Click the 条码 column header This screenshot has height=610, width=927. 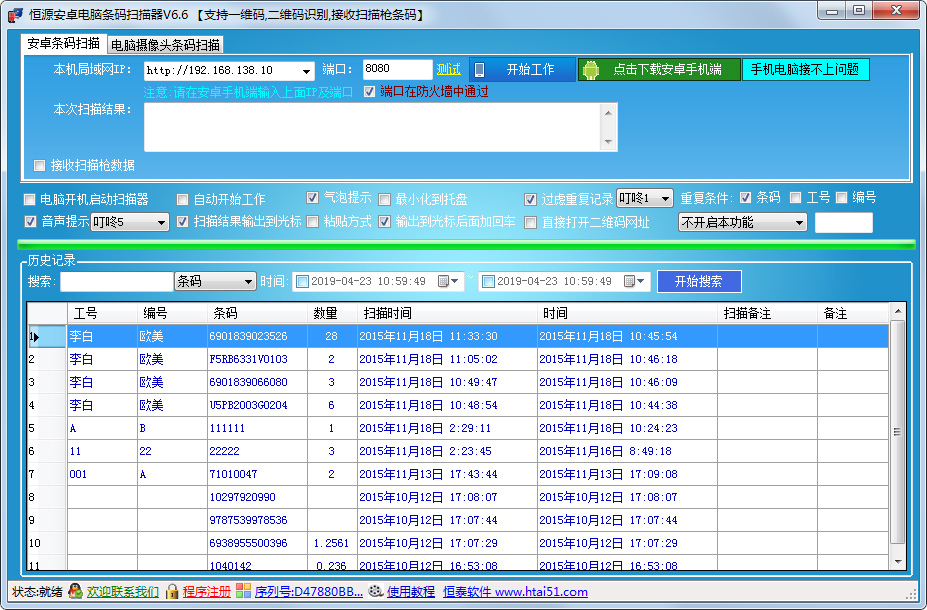[x=257, y=313]
